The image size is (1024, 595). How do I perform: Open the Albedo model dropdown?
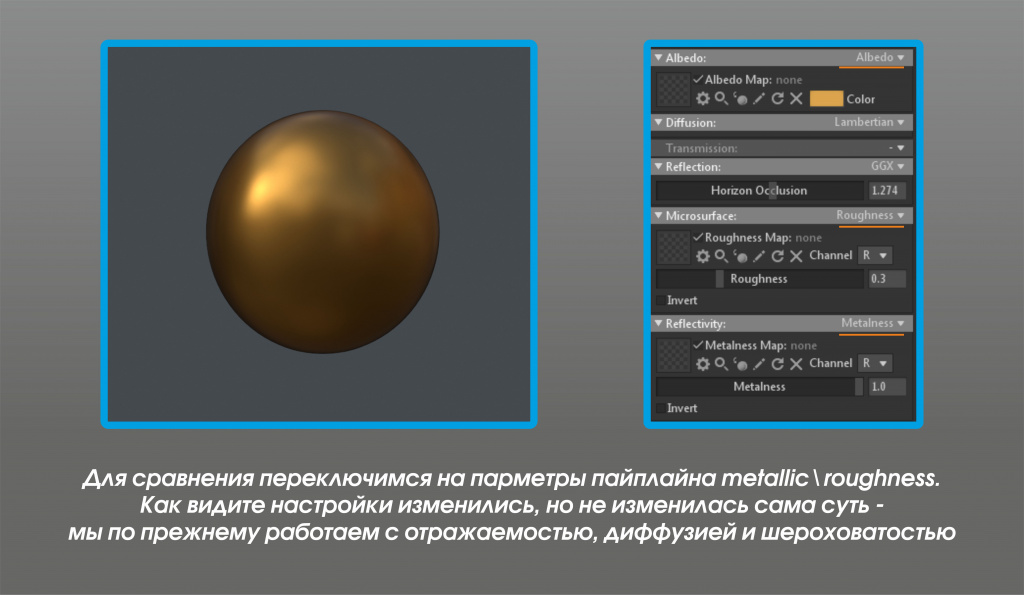[880, 57]
